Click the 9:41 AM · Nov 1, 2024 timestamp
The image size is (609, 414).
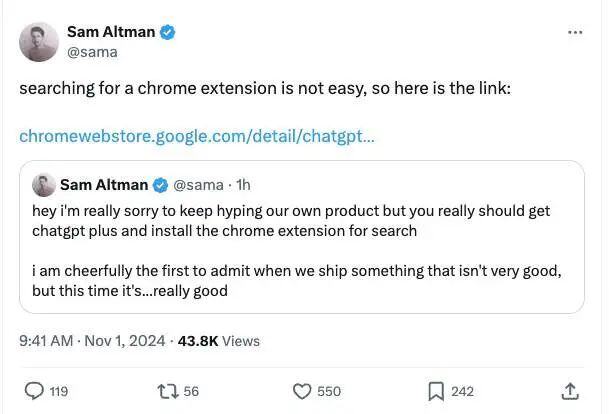coord(92,341)
